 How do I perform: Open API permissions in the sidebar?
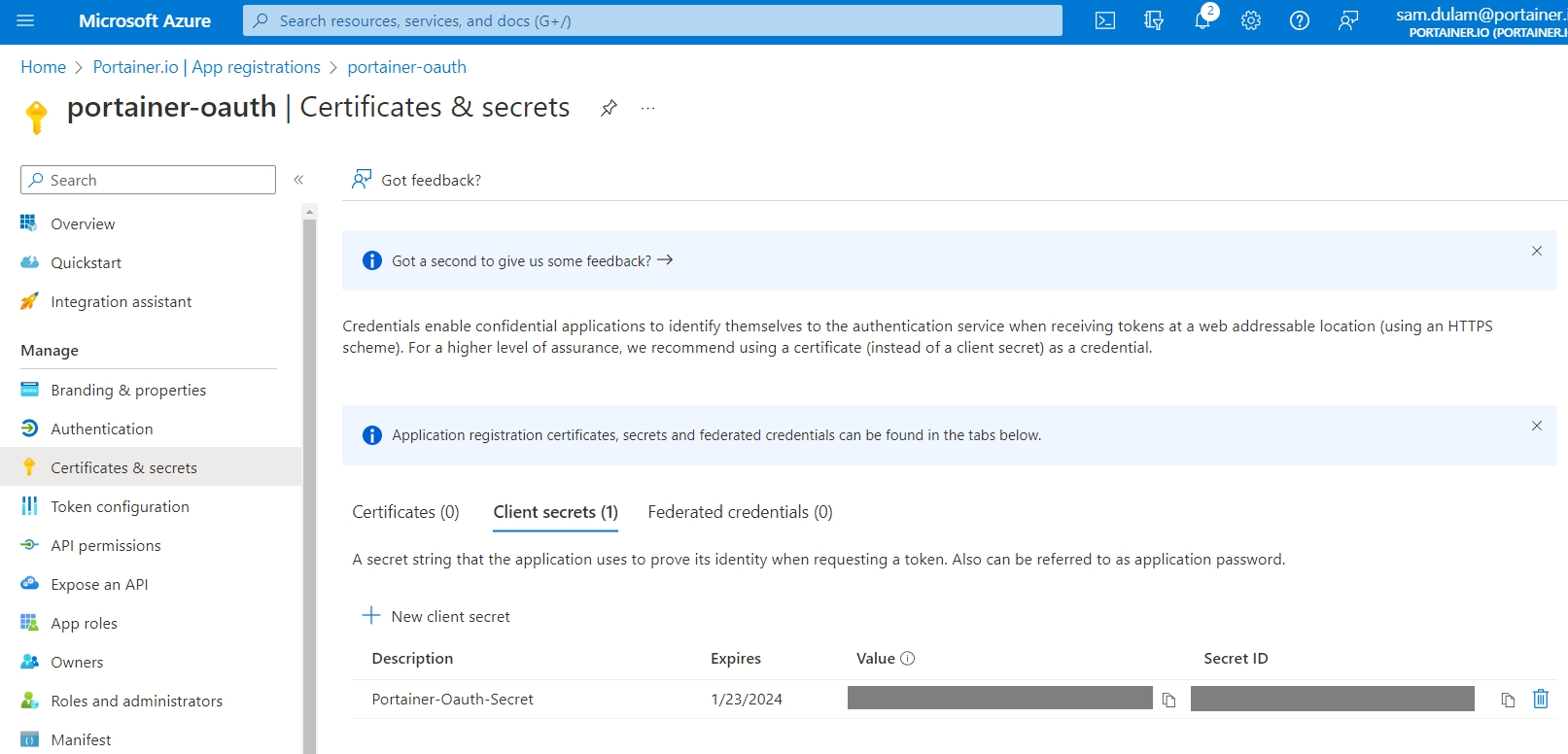point(106,545)
